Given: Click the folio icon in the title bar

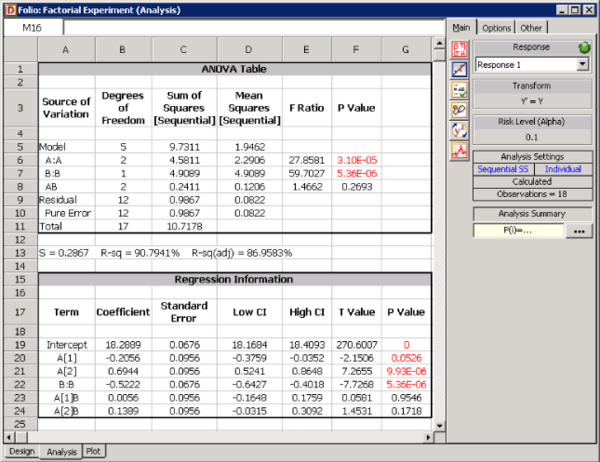Looking at the screenshot, I should 10,10.
